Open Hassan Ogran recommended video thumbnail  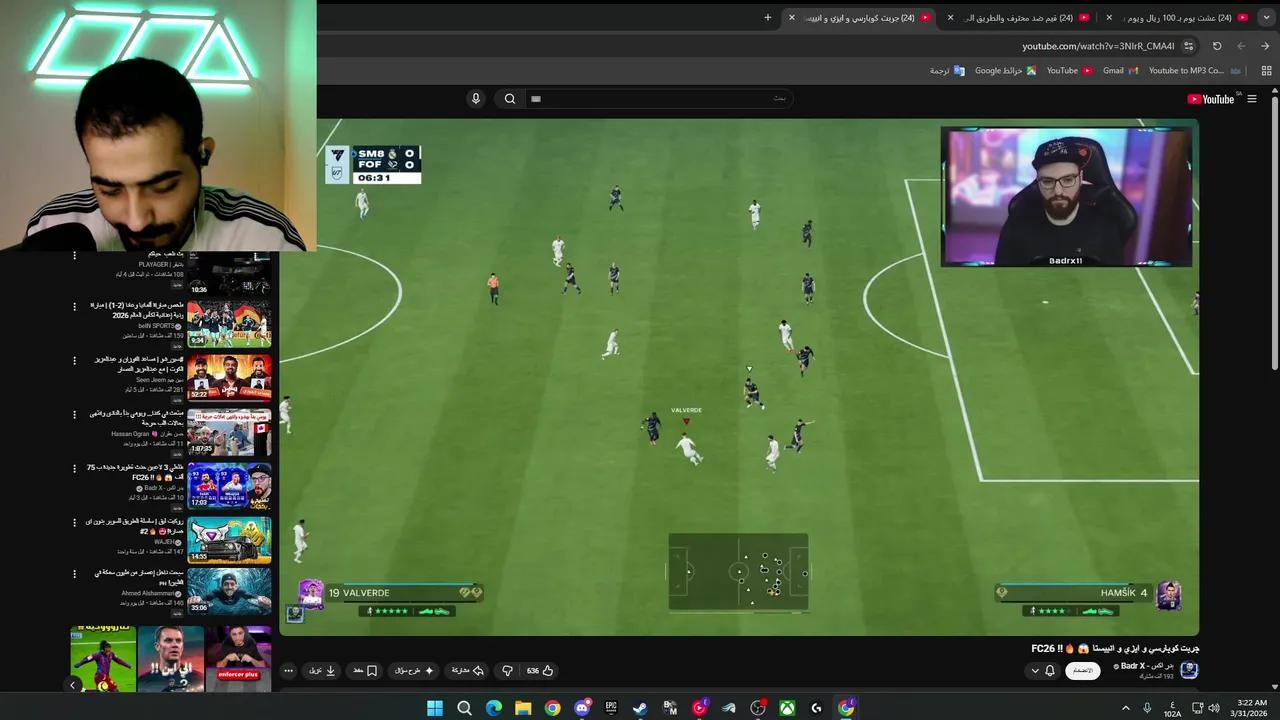click(229, 432)
